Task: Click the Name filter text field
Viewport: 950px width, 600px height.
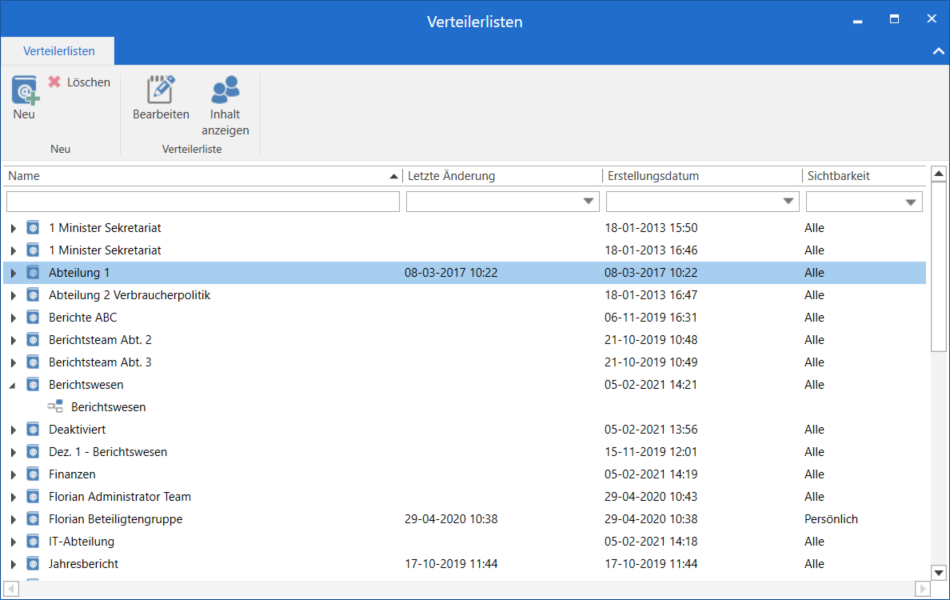Action: pos(202,202)
